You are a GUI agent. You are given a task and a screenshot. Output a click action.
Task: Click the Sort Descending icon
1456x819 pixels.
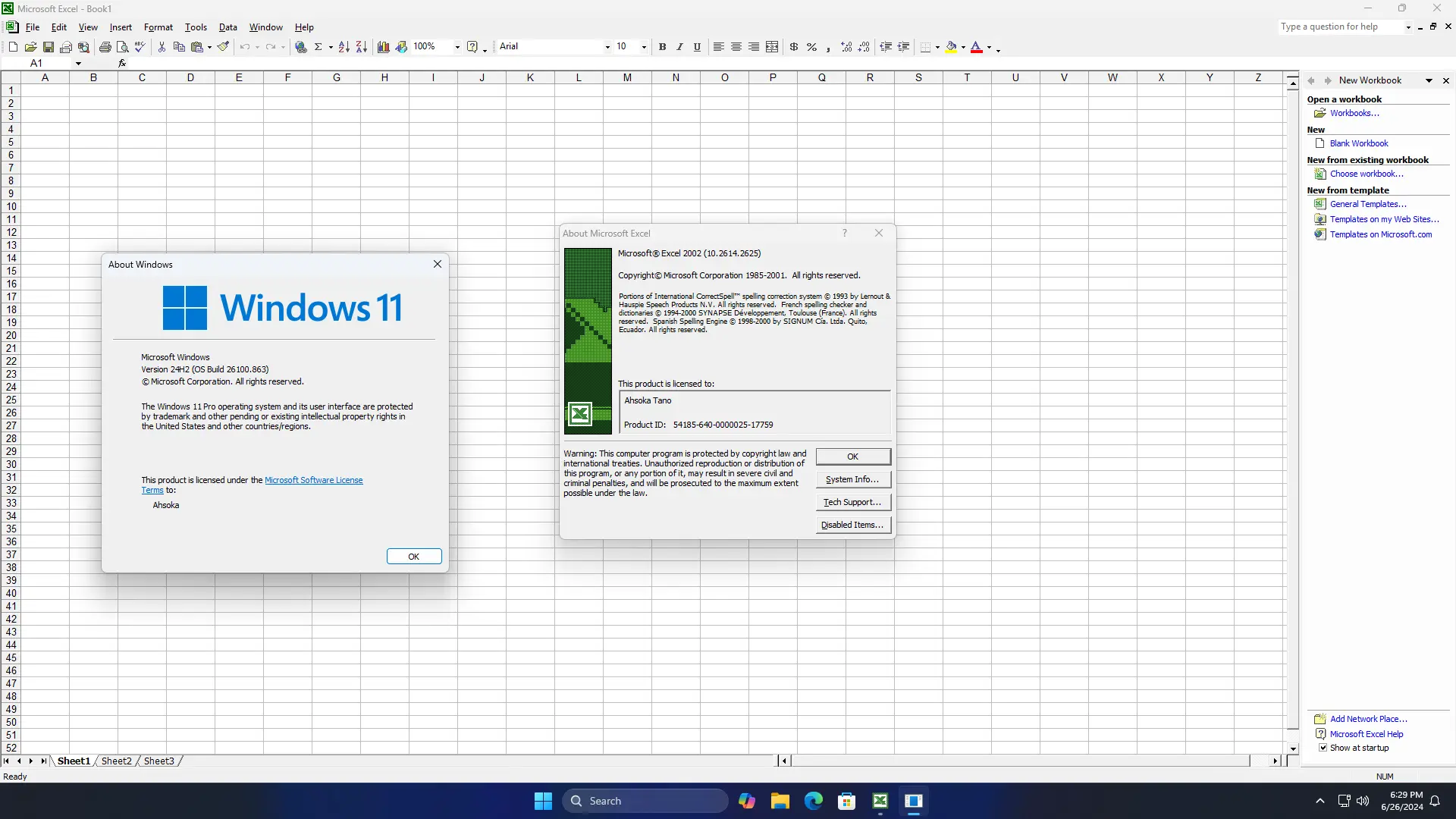coord(361,47)
